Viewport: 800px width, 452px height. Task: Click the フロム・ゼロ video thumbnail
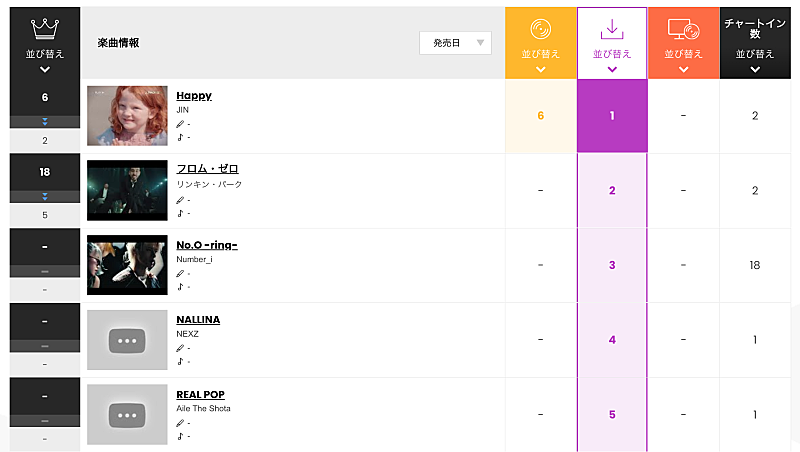[x=126, y=190]
